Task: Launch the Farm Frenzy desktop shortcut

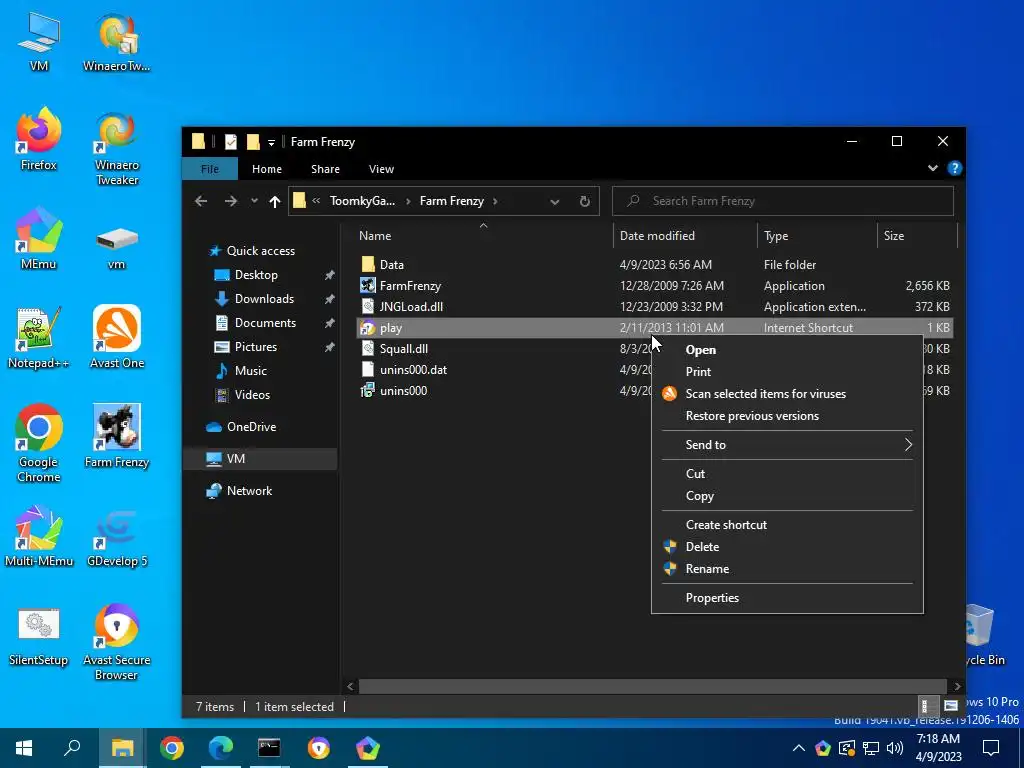Action: (116, 436)
